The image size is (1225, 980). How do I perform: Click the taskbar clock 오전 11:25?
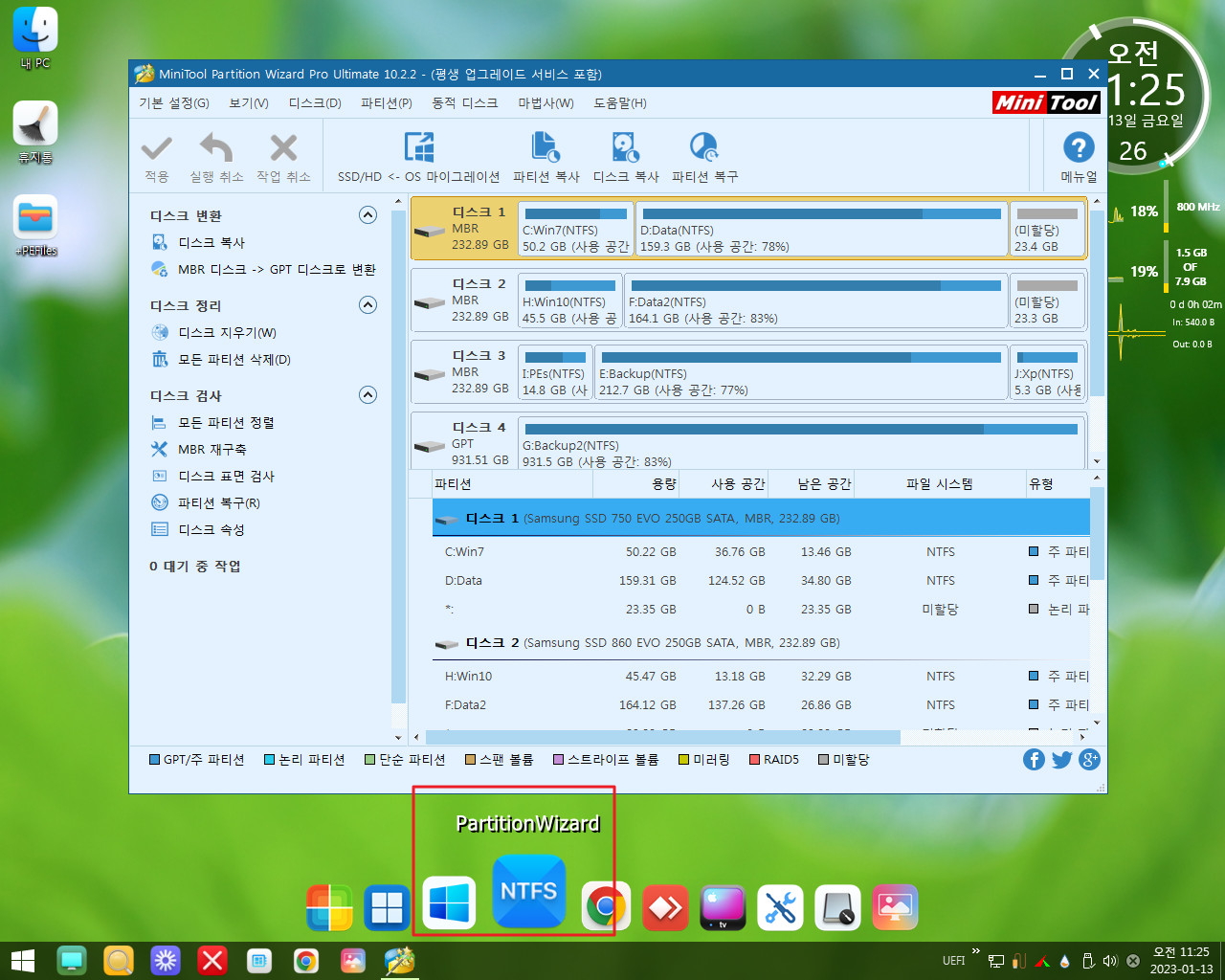(x=1181, y=952)
